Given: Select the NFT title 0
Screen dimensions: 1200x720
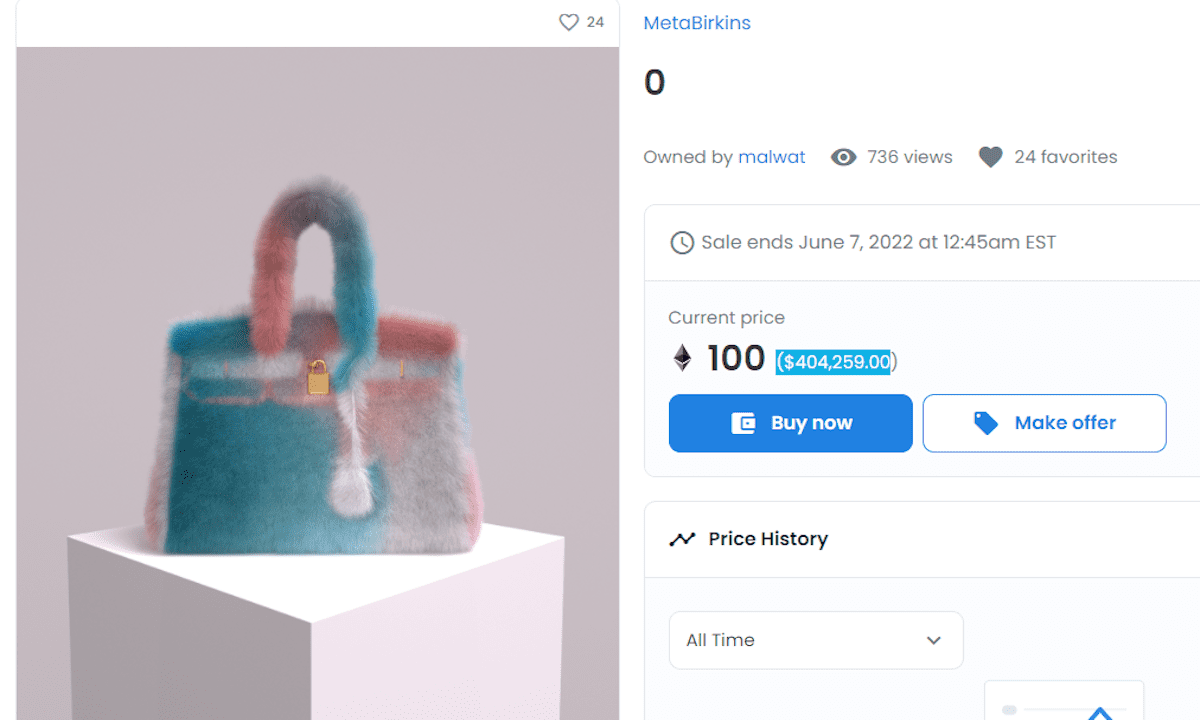Looking at the screenshot, I should [x=654, y=82].
